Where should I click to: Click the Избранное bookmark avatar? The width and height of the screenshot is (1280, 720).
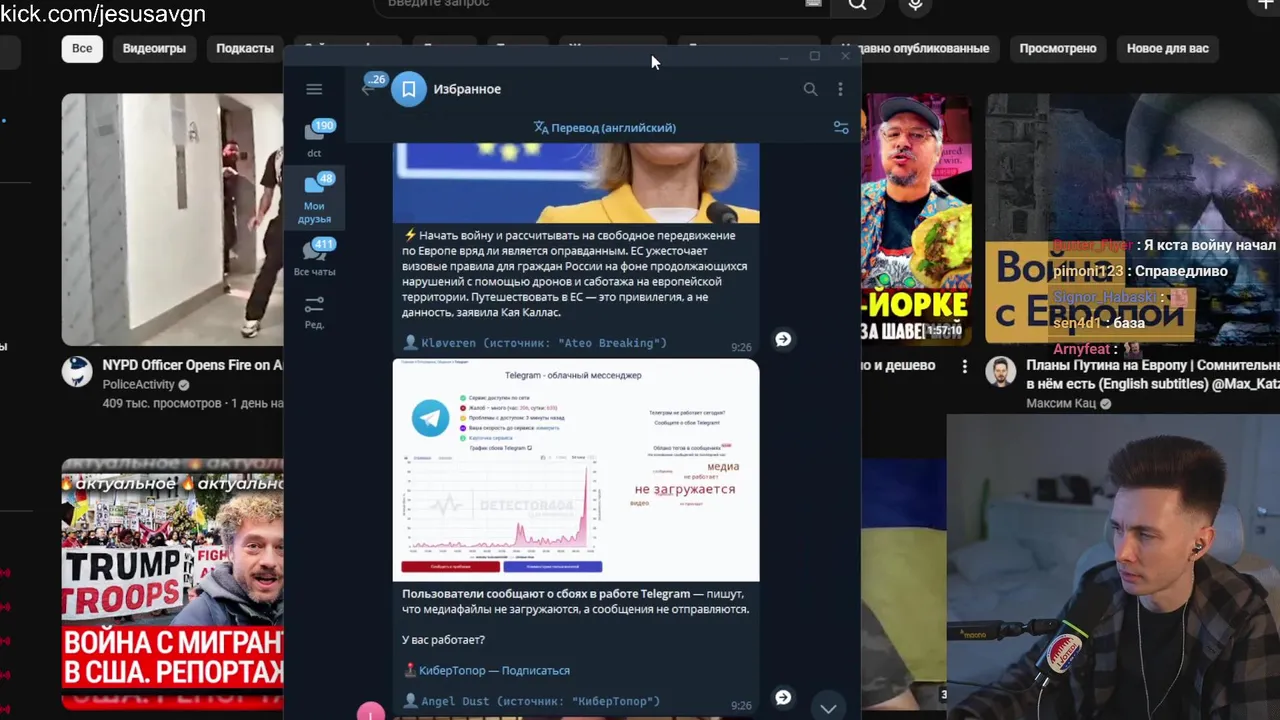(408, 89)
